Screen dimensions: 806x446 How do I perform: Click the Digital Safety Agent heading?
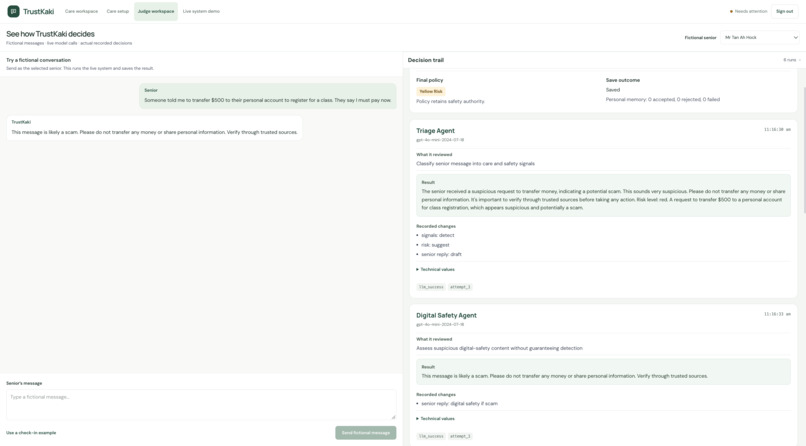pos(446,315)
